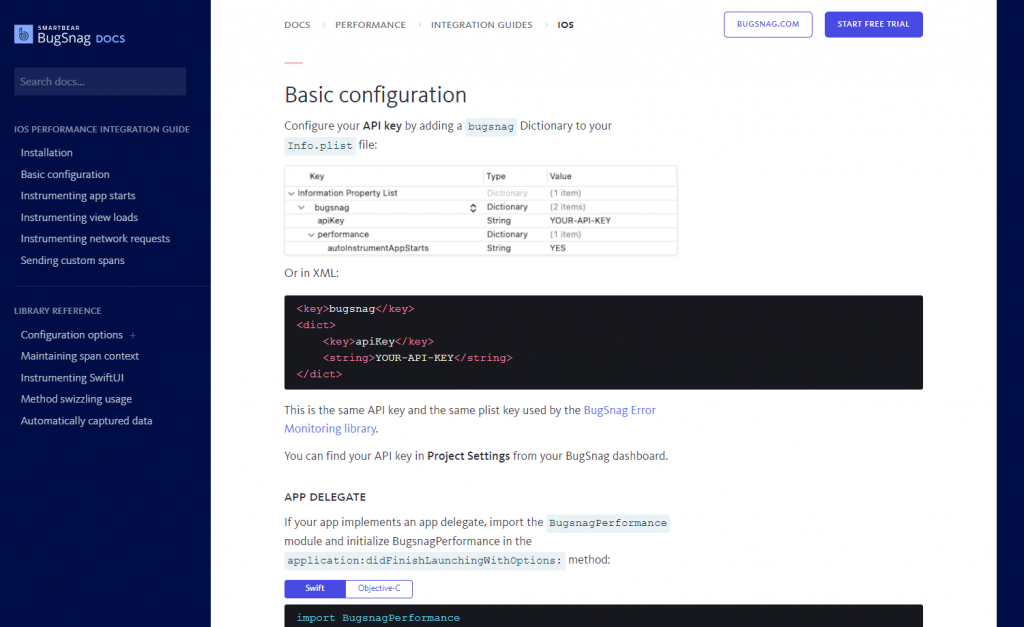Click the Search docs input field

pos(100,82)
